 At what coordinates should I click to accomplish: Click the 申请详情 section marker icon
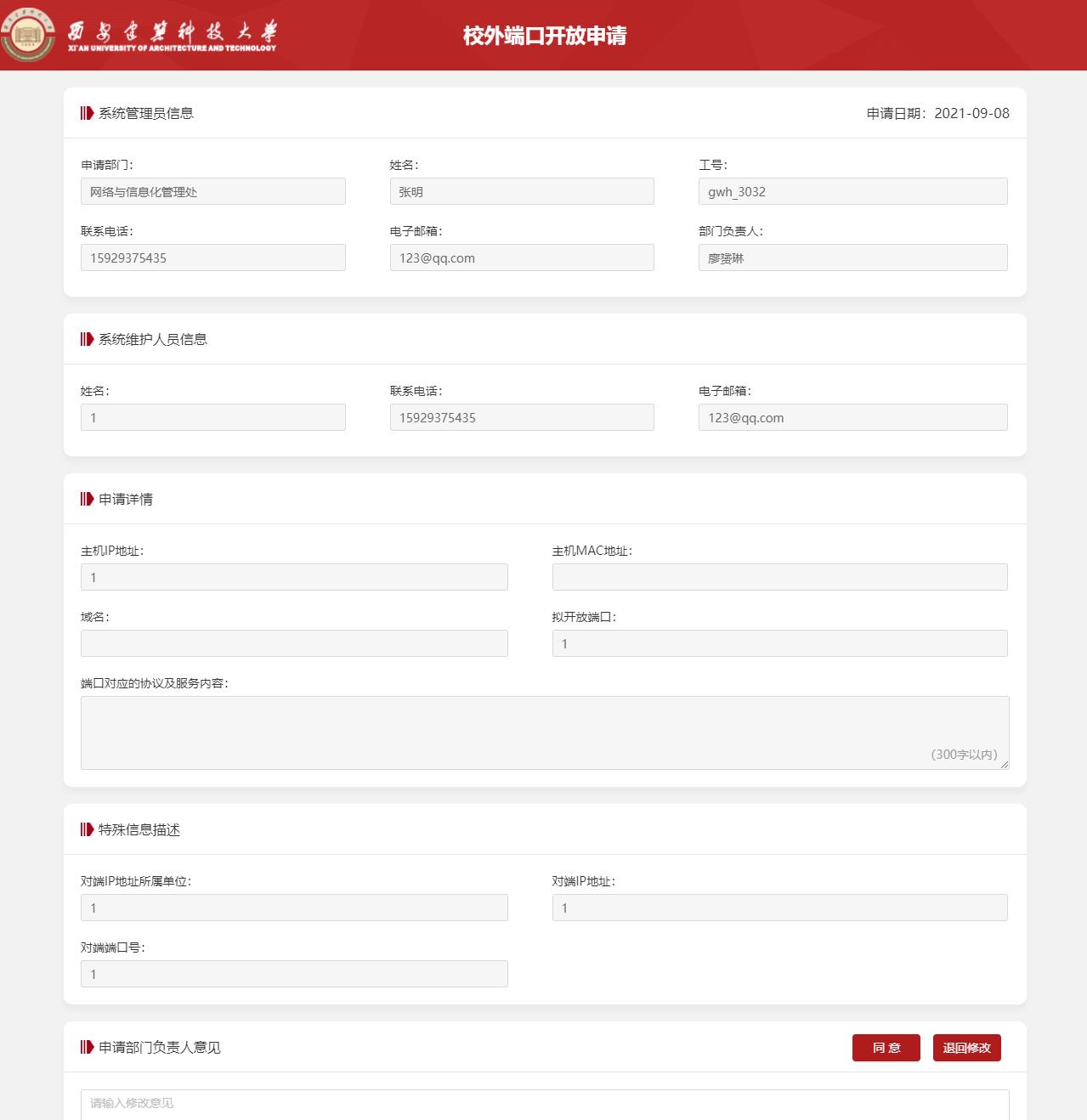[x=87, y=499]
